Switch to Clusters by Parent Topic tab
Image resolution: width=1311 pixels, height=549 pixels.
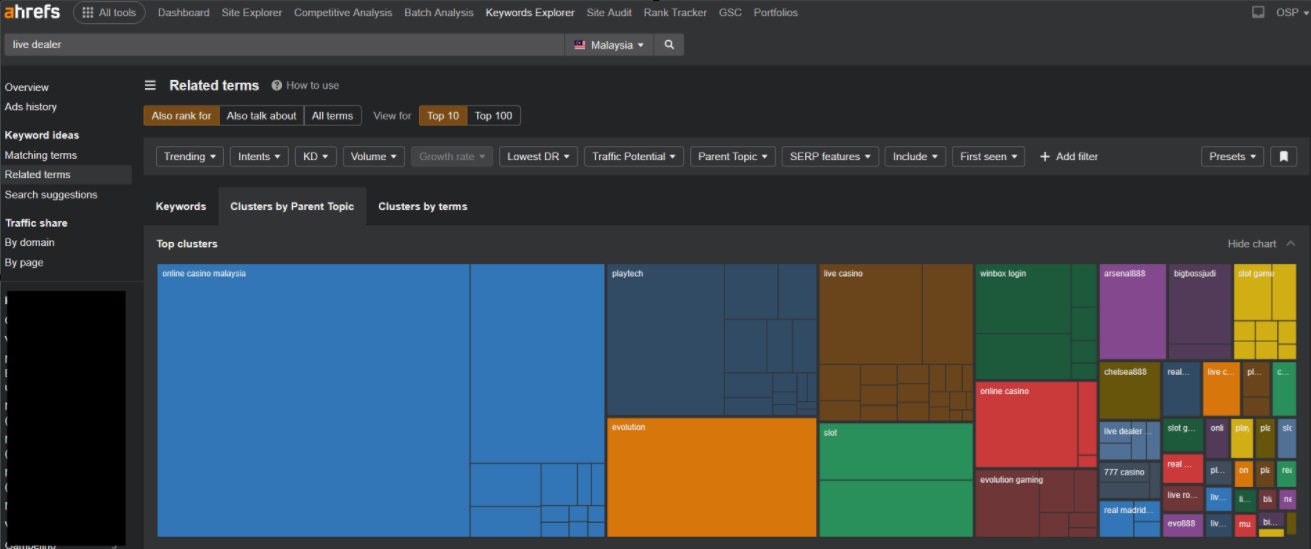pos(292,206)
